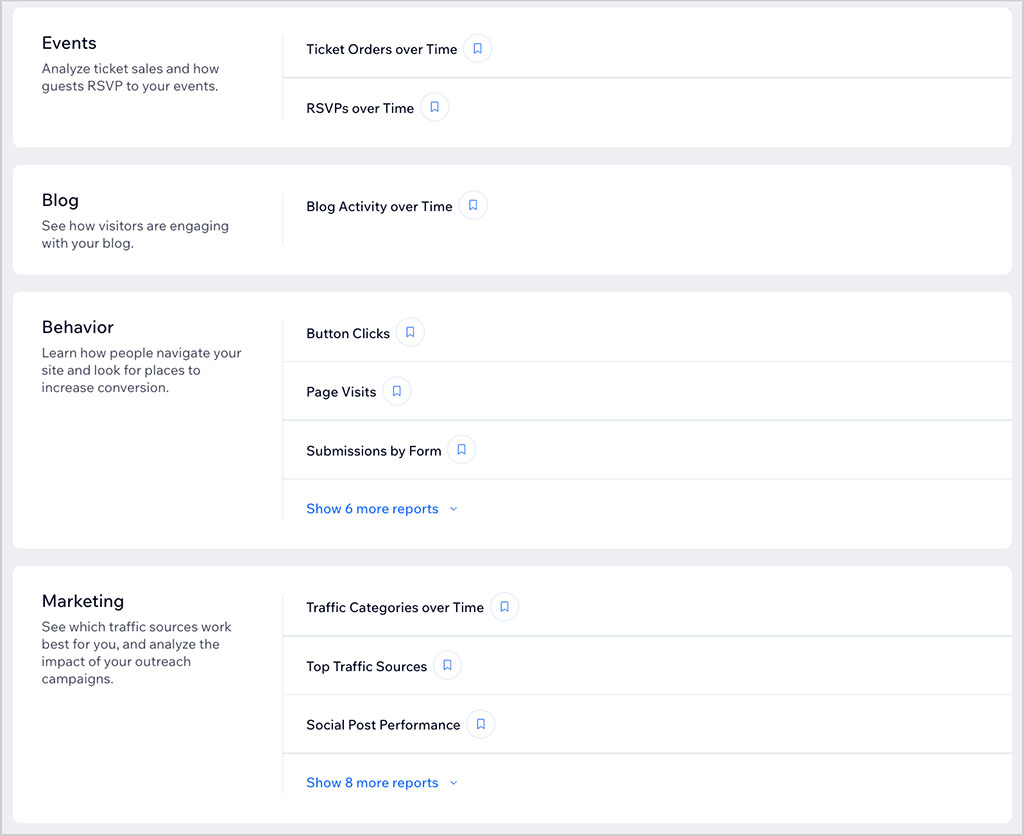Bookmark the Top Traffic Sources report

coord(447,666)
